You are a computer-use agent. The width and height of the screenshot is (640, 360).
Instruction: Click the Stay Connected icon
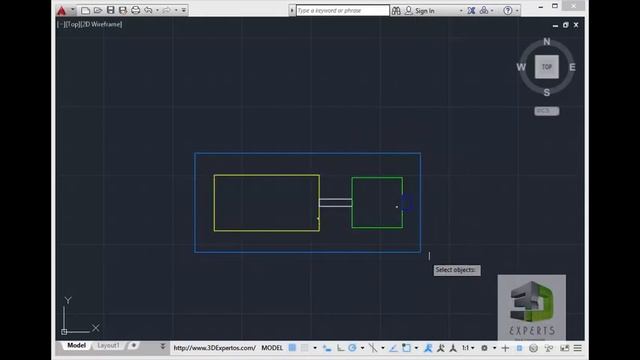pos(484,11)
